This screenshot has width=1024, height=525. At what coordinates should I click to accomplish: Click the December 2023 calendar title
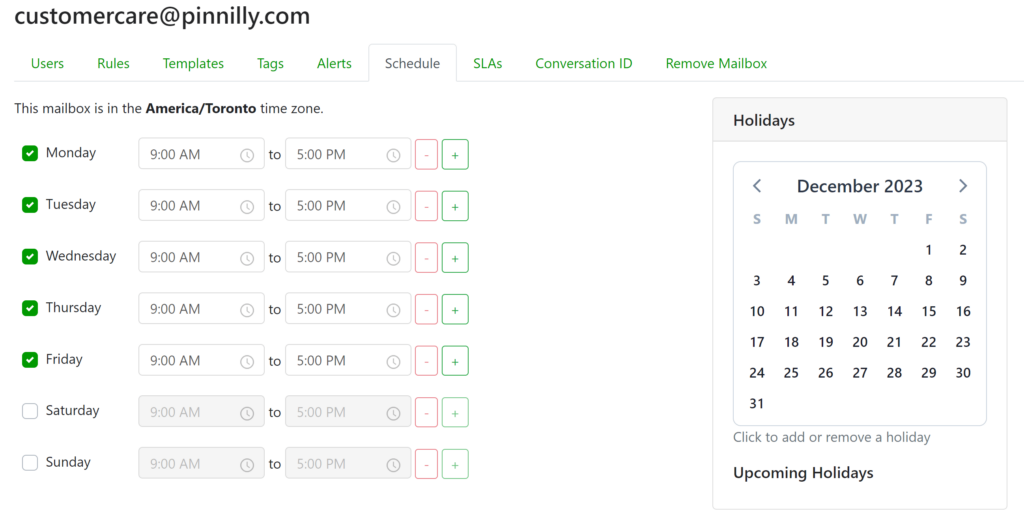click(x=859, y=186)
